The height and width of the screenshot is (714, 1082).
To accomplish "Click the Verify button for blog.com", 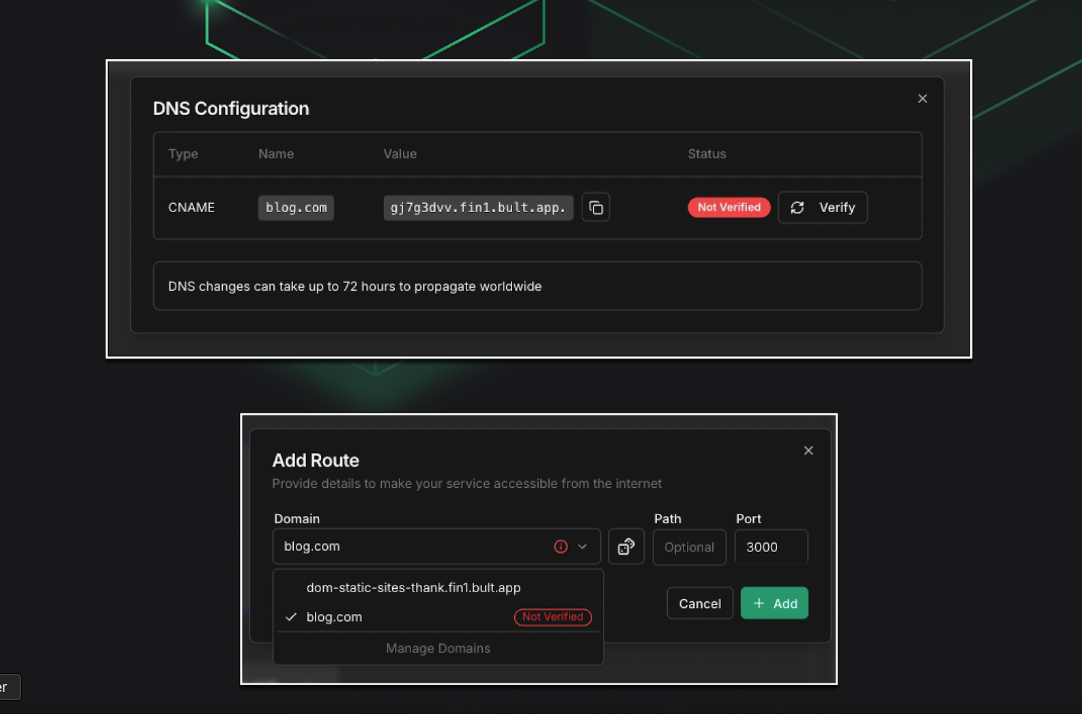I will pyautogui.click(x=823, y=208).
